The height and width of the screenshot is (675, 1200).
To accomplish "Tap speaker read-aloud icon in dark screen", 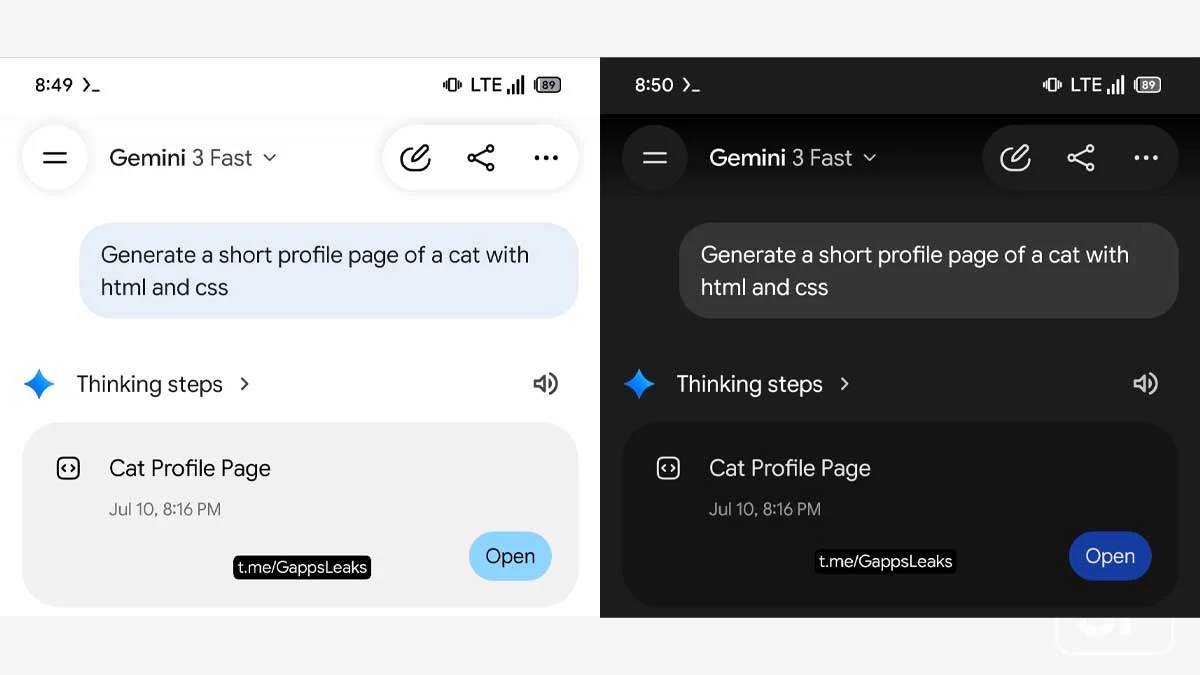I will (x=1145, y=384).
